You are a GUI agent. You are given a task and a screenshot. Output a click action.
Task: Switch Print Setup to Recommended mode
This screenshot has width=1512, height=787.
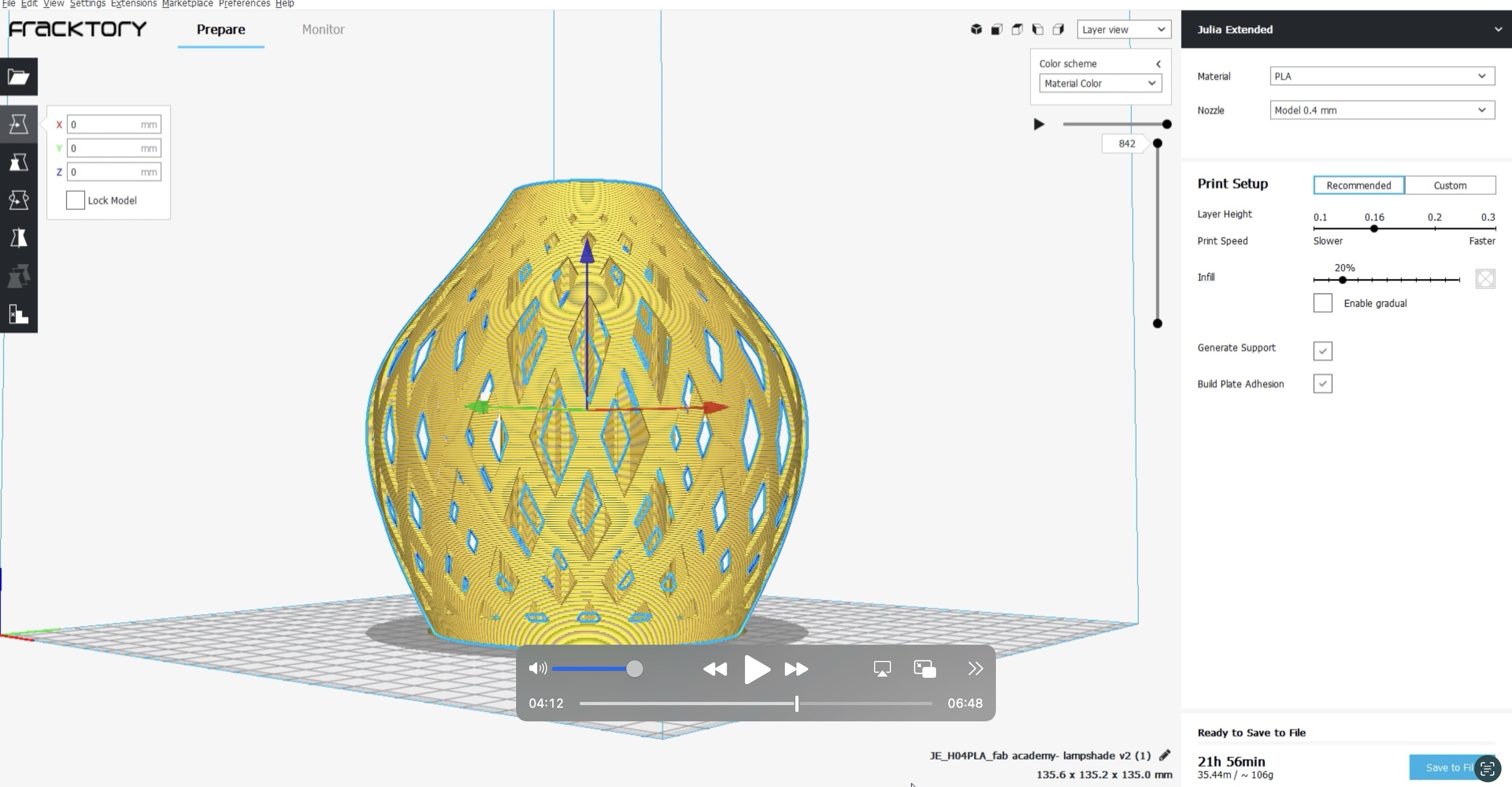(1358, 185)
